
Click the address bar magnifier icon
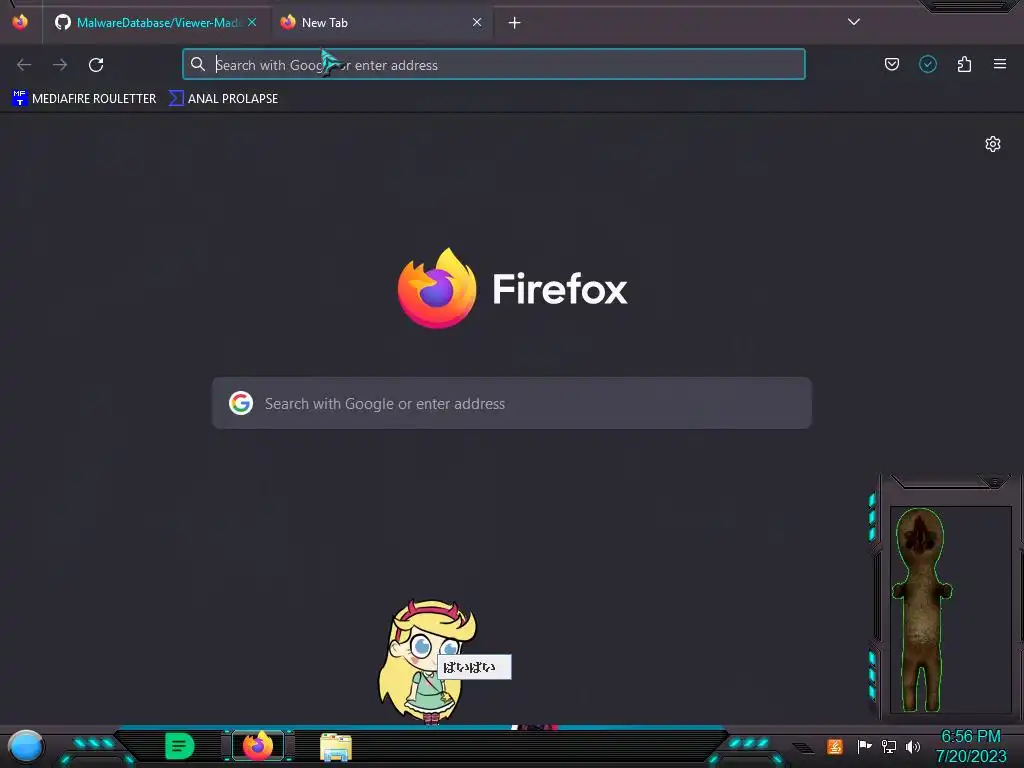(198, 64)
